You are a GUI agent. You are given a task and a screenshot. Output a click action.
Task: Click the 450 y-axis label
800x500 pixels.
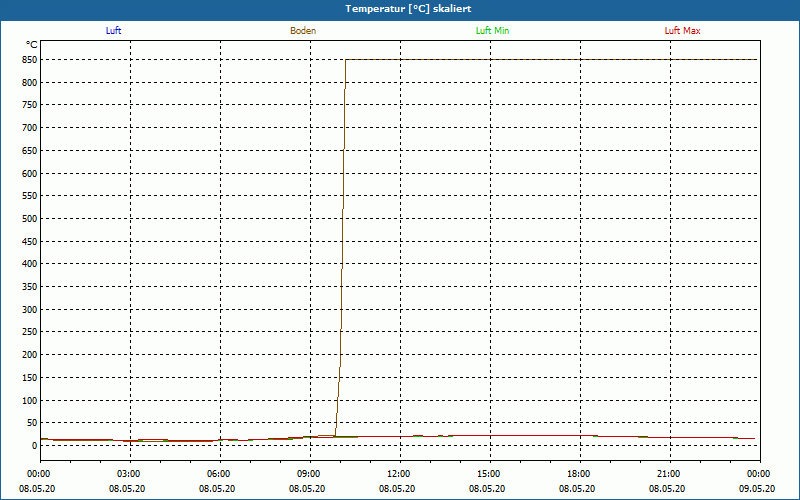[30, 241]
